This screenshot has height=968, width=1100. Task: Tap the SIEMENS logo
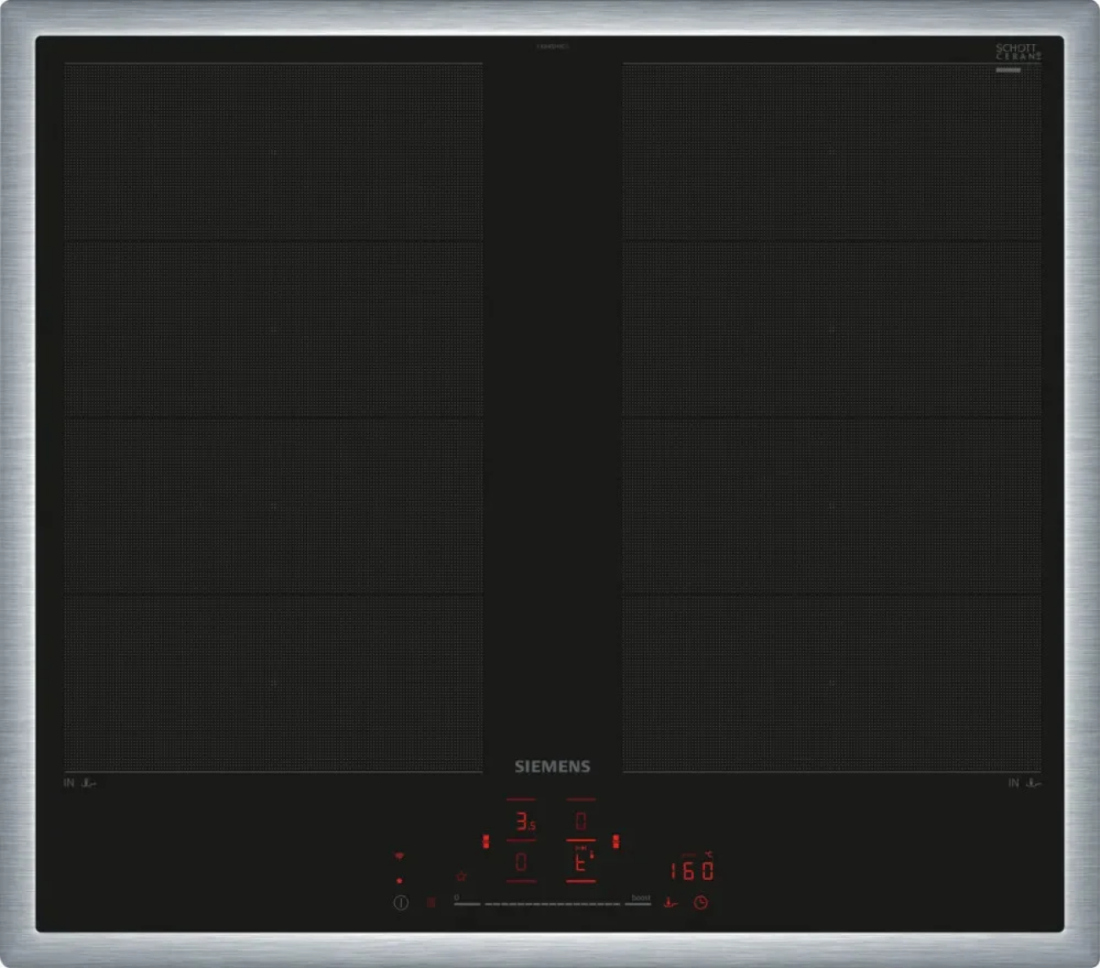tap(553, 767)
